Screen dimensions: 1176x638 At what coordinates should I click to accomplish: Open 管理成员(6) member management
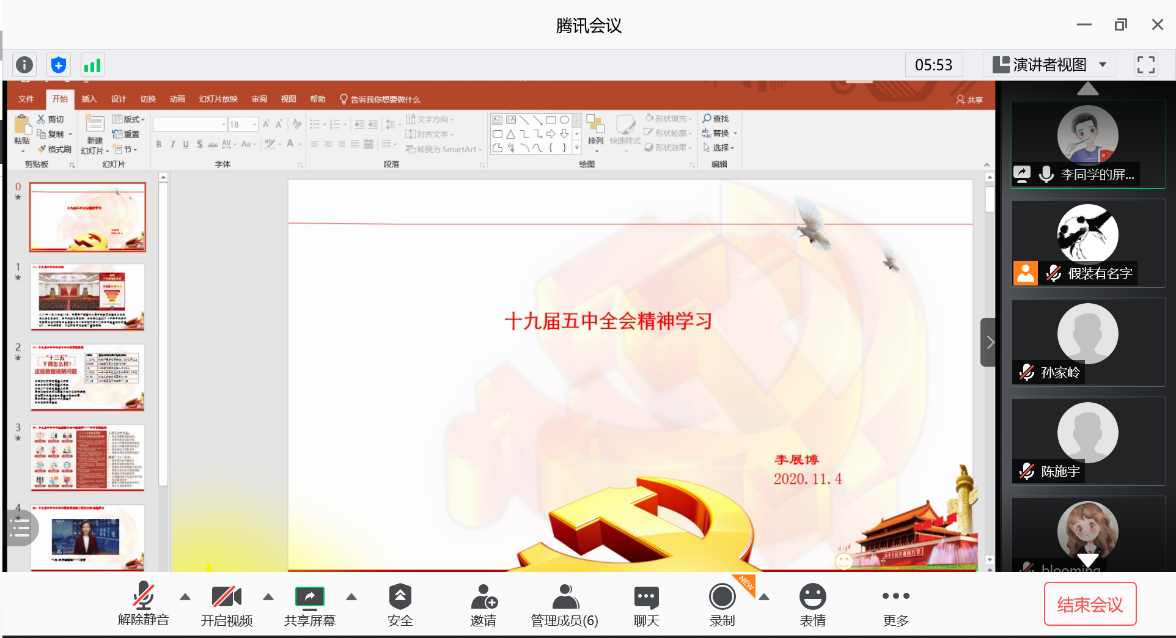coord(565,605)
